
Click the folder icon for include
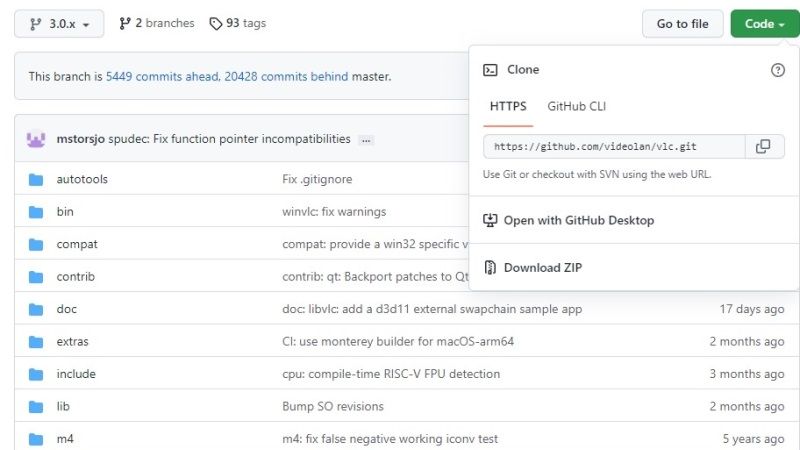click(36, 374)
